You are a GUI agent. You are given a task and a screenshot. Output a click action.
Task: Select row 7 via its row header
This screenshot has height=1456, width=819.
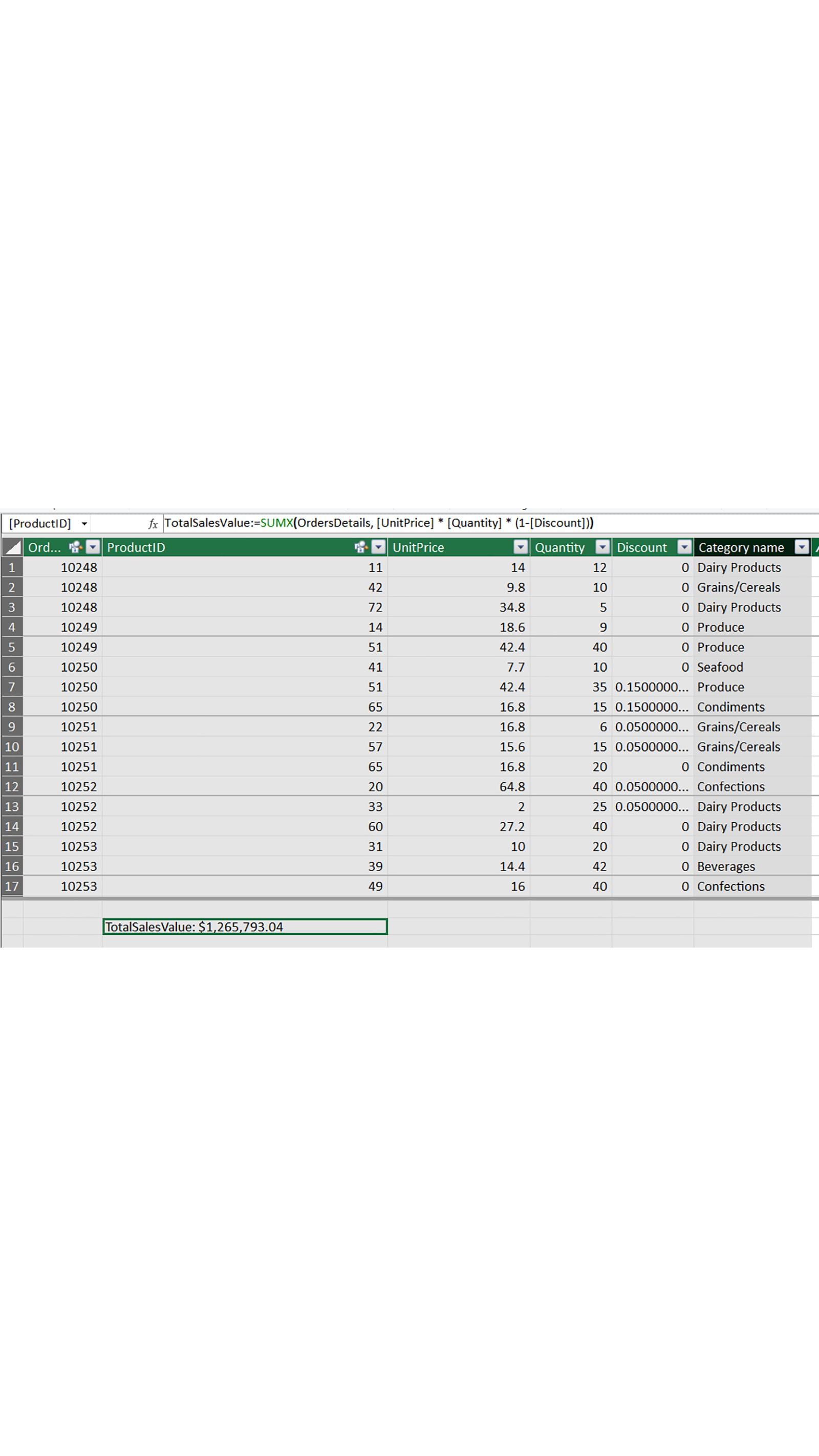pos(12,688)
